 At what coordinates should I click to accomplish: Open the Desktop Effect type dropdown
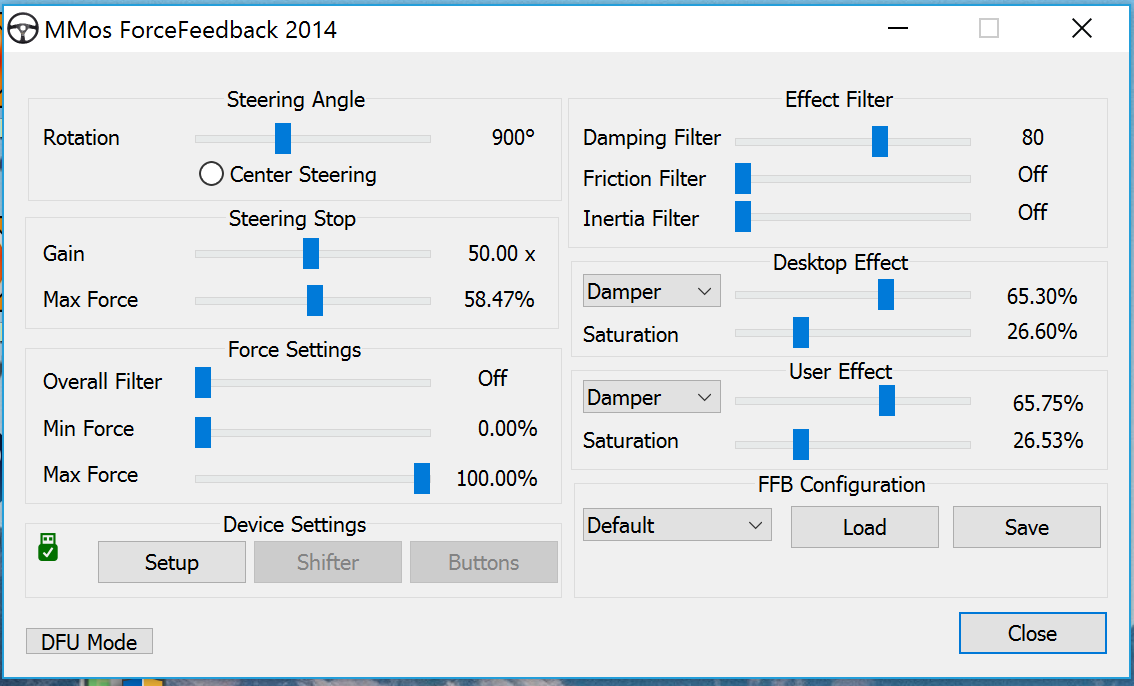click(652, 291)
